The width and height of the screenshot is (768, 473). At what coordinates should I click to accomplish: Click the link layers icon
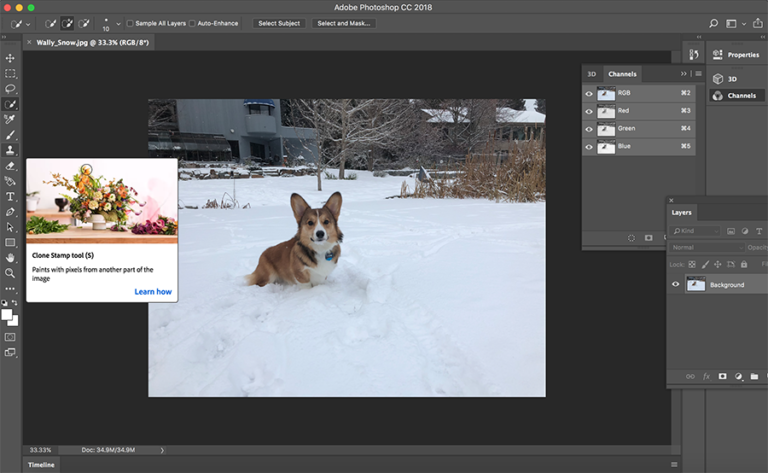click(690, 376)
